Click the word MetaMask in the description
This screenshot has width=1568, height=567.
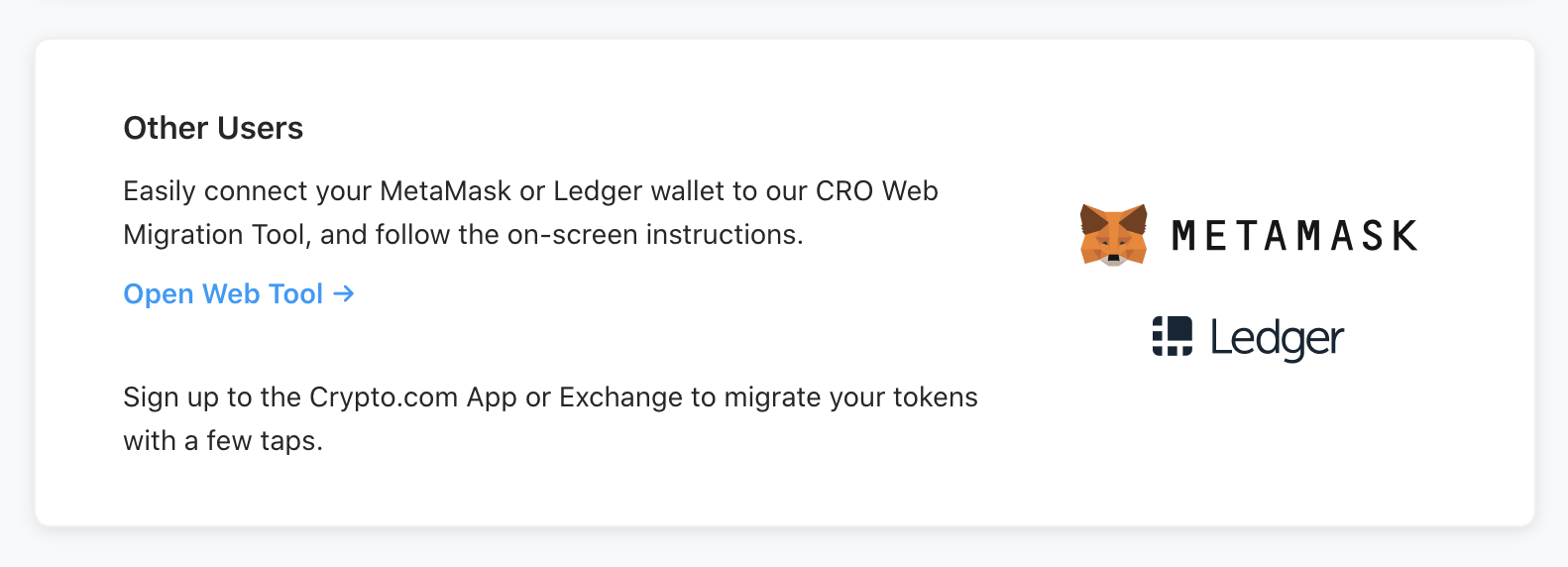pos(445,190)
